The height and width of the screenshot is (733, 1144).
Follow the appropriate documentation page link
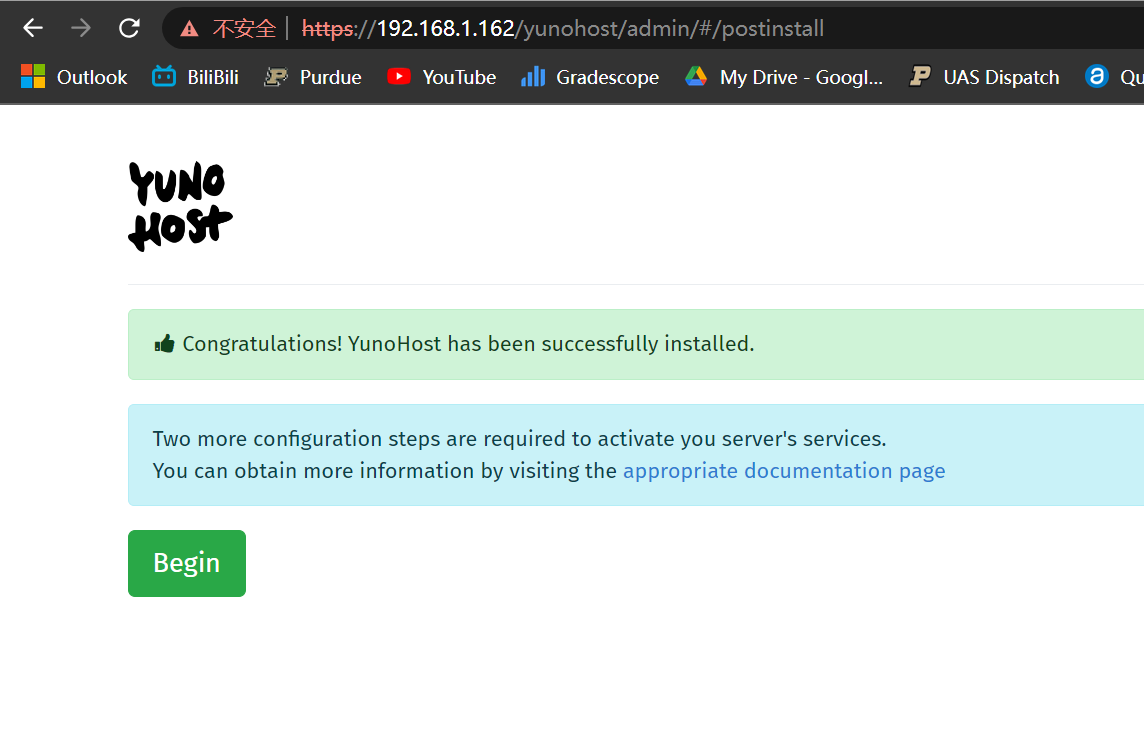point(784,471)
